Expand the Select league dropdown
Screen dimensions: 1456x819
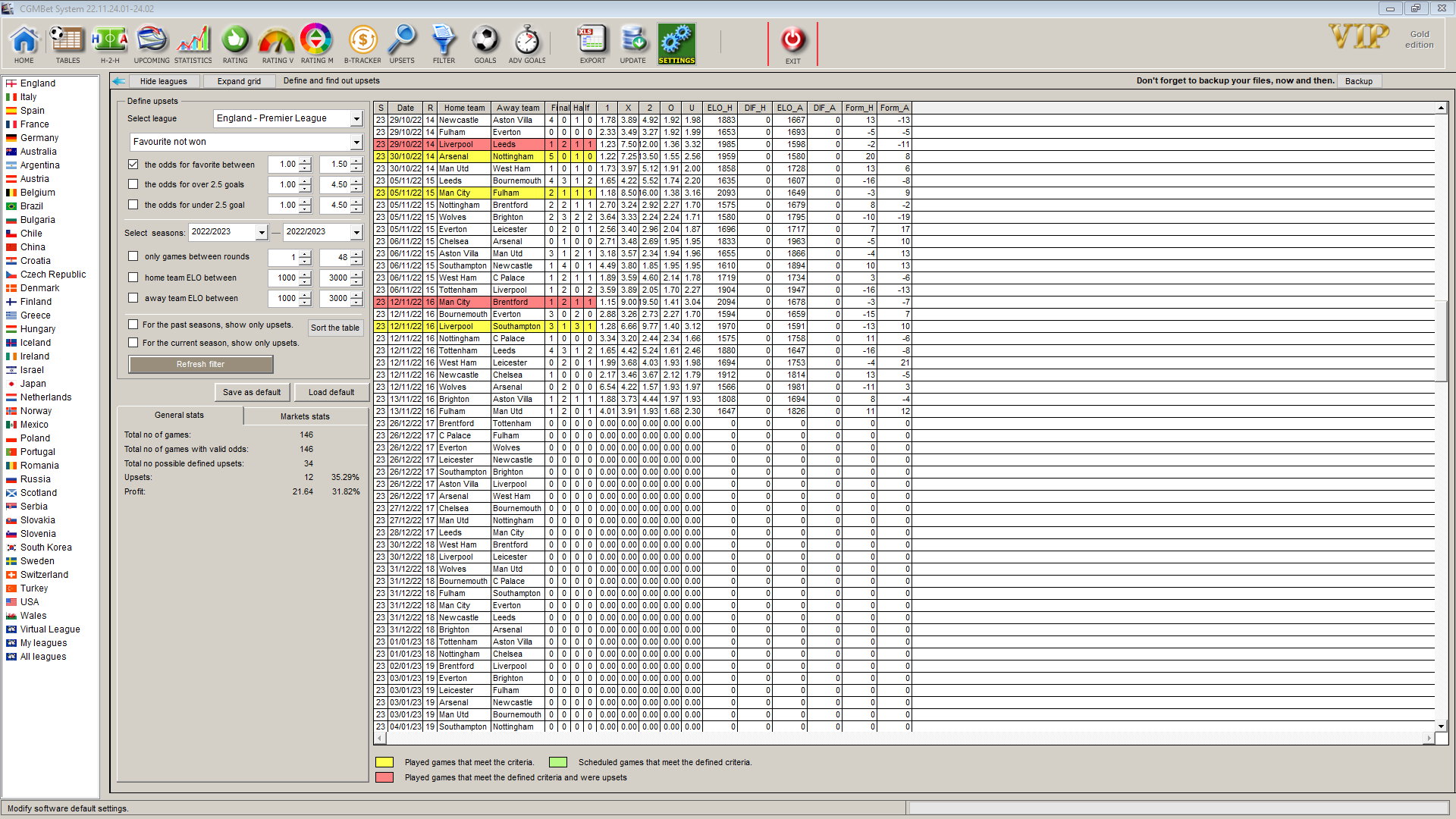356,119
